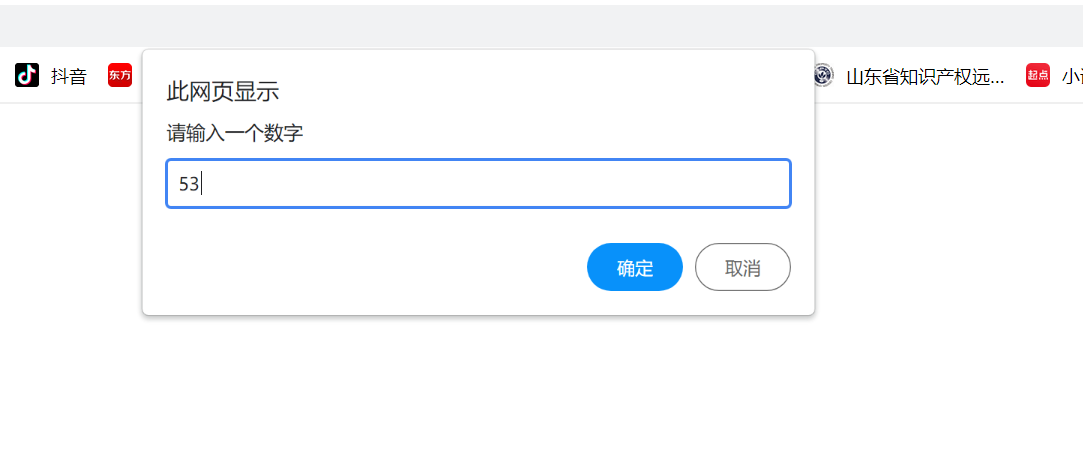The image size is (1083, 476).
Task: Click the Douyin TikTok bookmark icon
Action: [x=27, y=75]
